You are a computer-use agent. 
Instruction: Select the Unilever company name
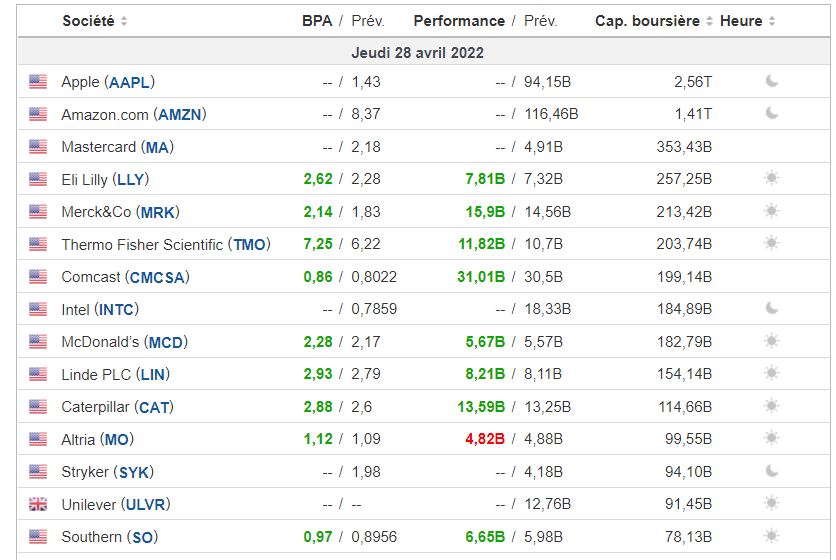(89, 504)
